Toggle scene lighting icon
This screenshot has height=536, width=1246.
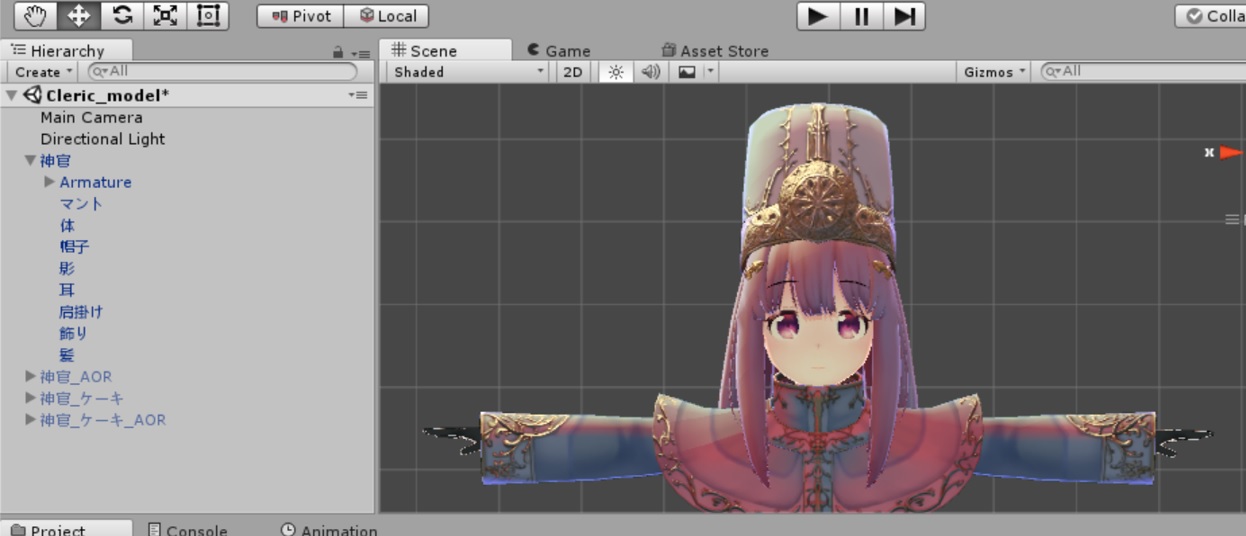(x=616, y=72)
